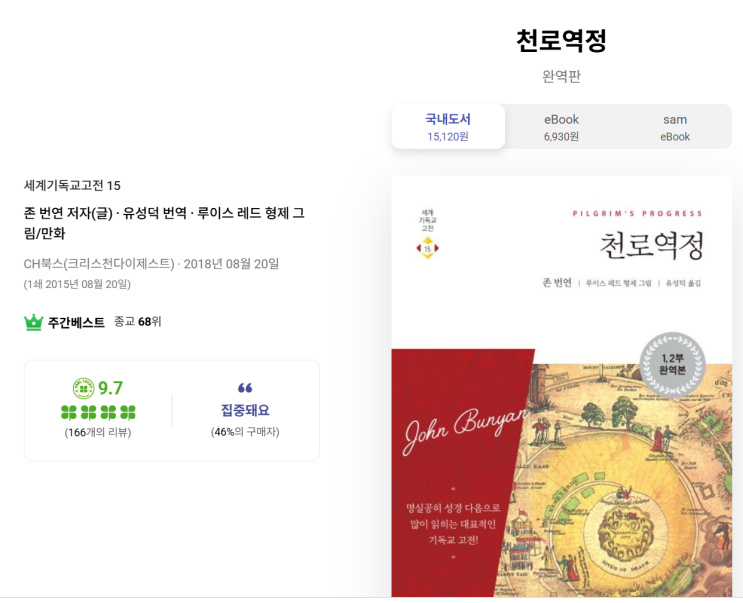
Task: Click the 9.7 rating score
Action: [110, 388]
